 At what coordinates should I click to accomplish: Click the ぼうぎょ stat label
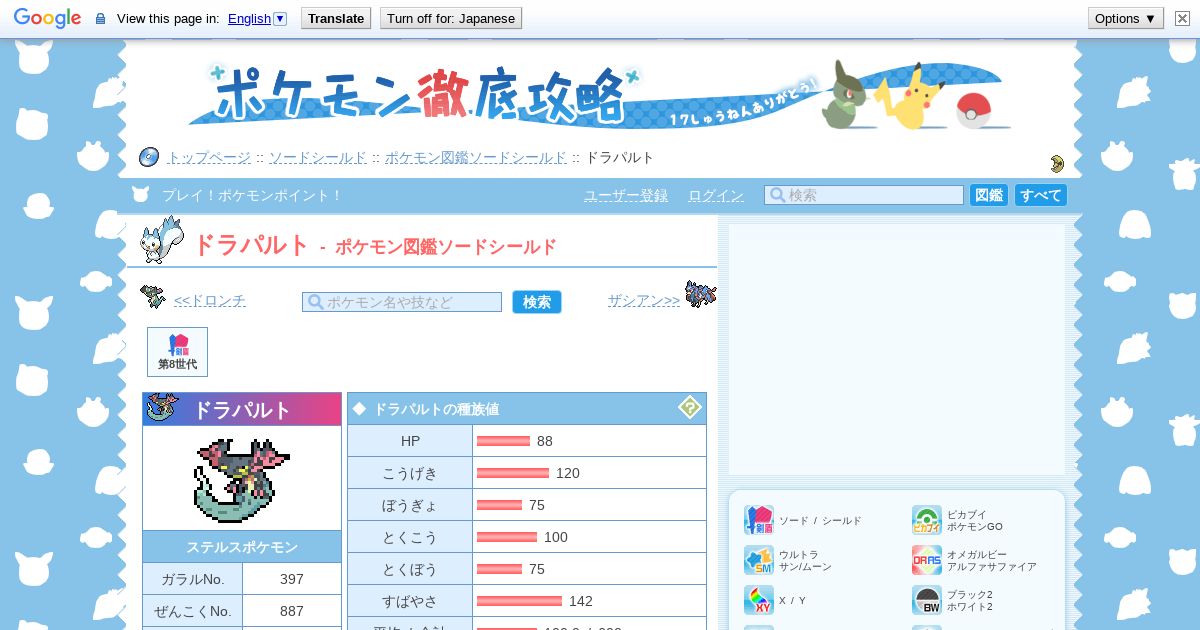click(410, 505)
